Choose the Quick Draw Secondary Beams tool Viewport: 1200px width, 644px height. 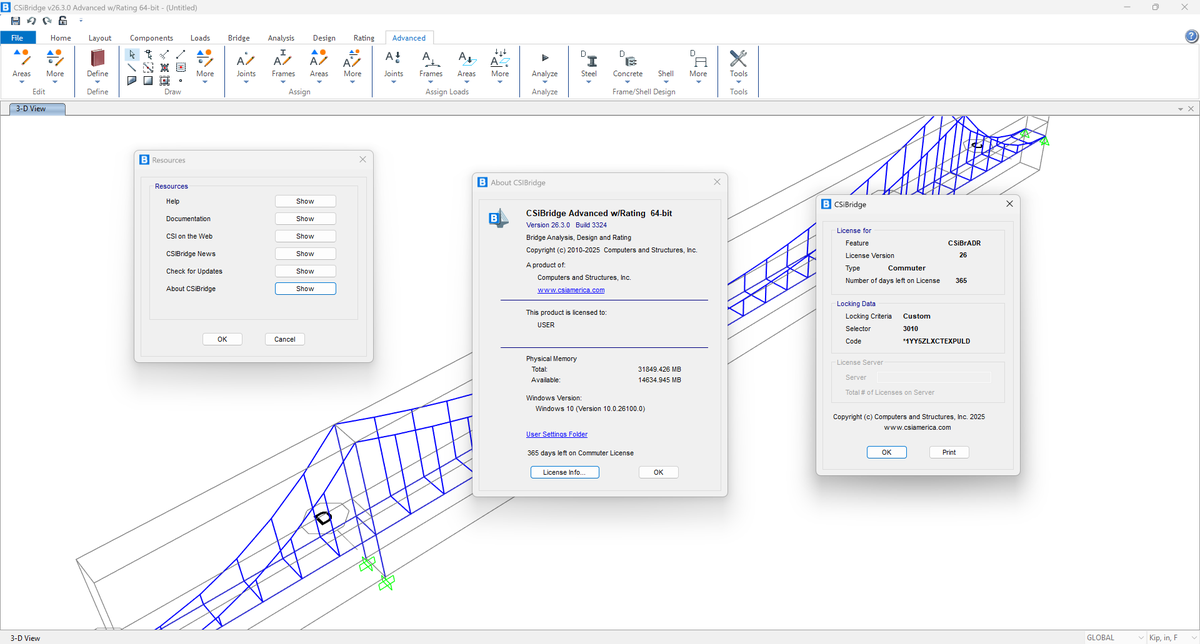[181, 67]
